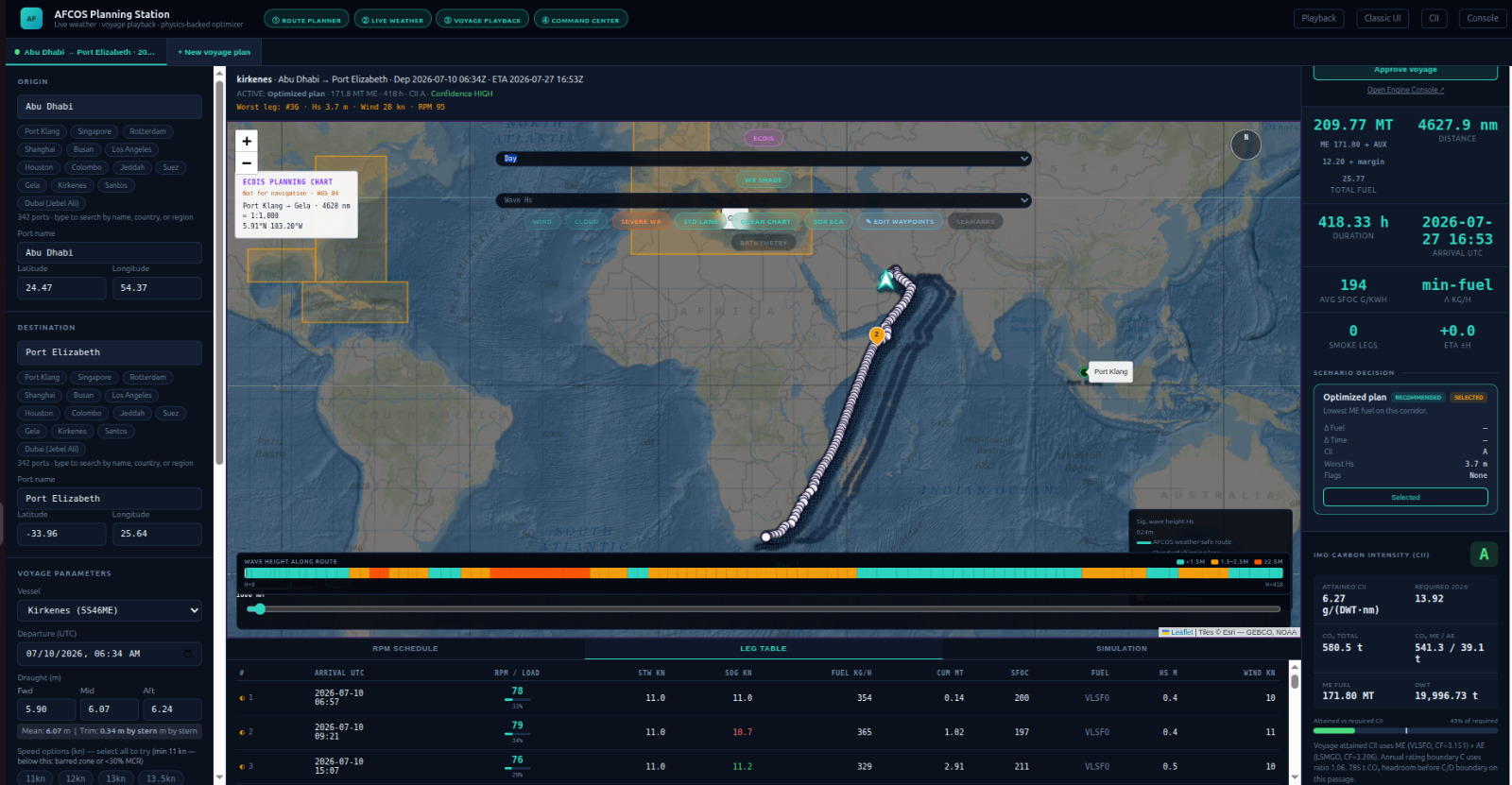Switch to Leg Table tab

[x=764, y=649]
